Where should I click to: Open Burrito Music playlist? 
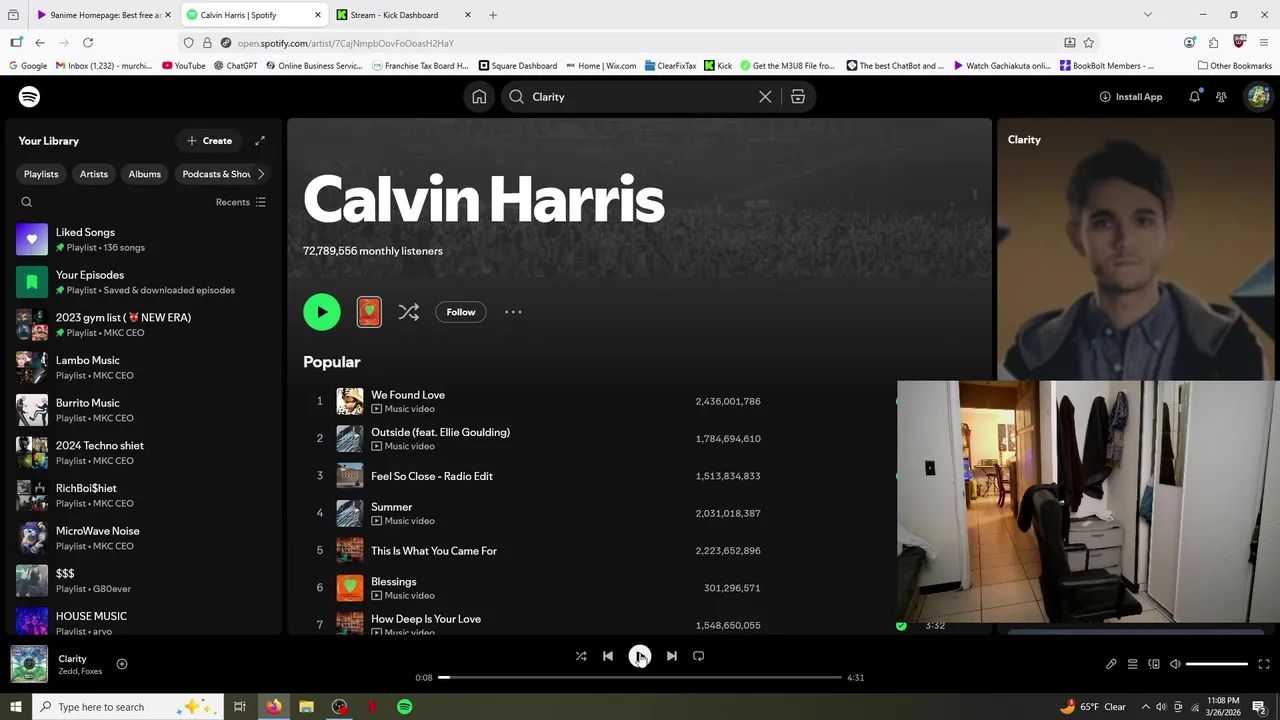[x=144, y=410]
